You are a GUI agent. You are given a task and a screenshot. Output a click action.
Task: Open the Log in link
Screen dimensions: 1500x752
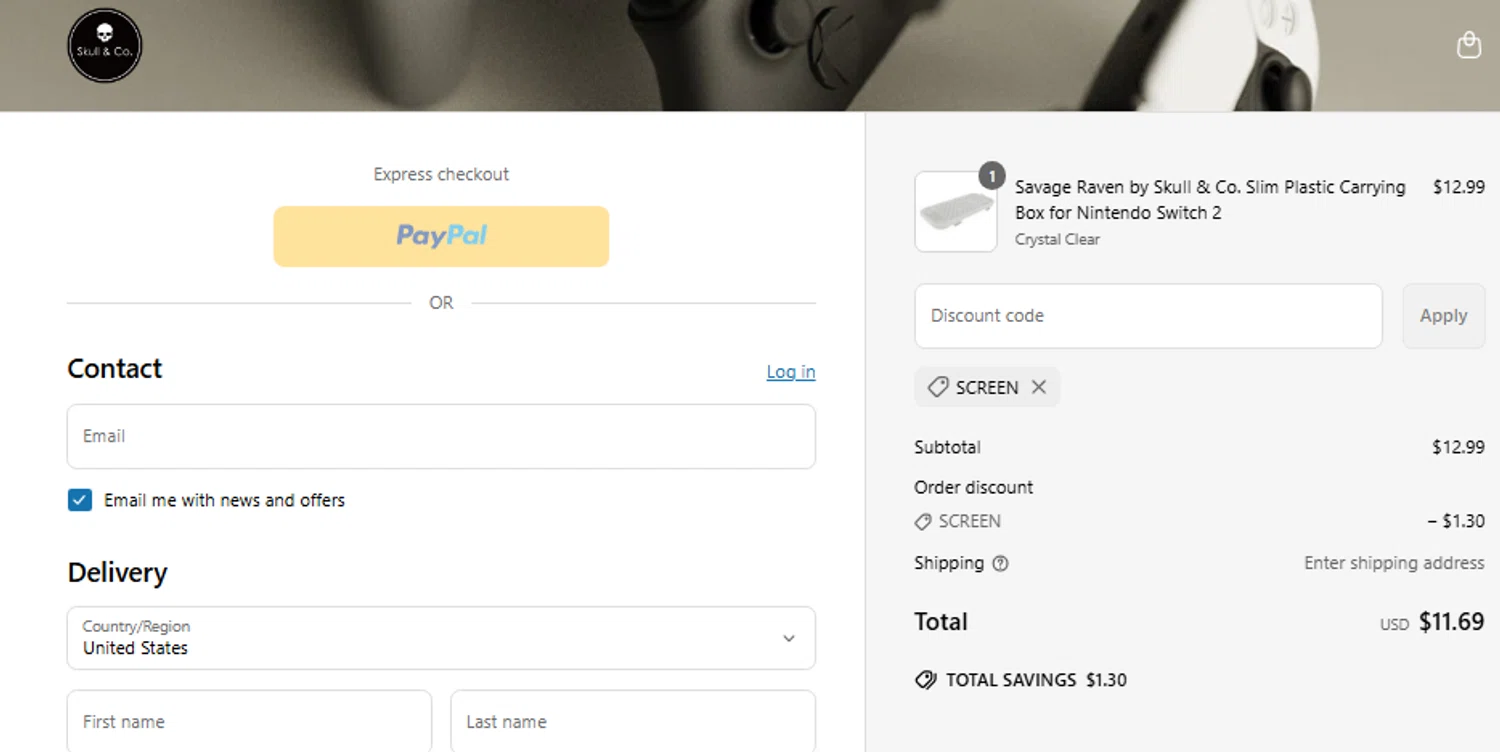(791, 372)
